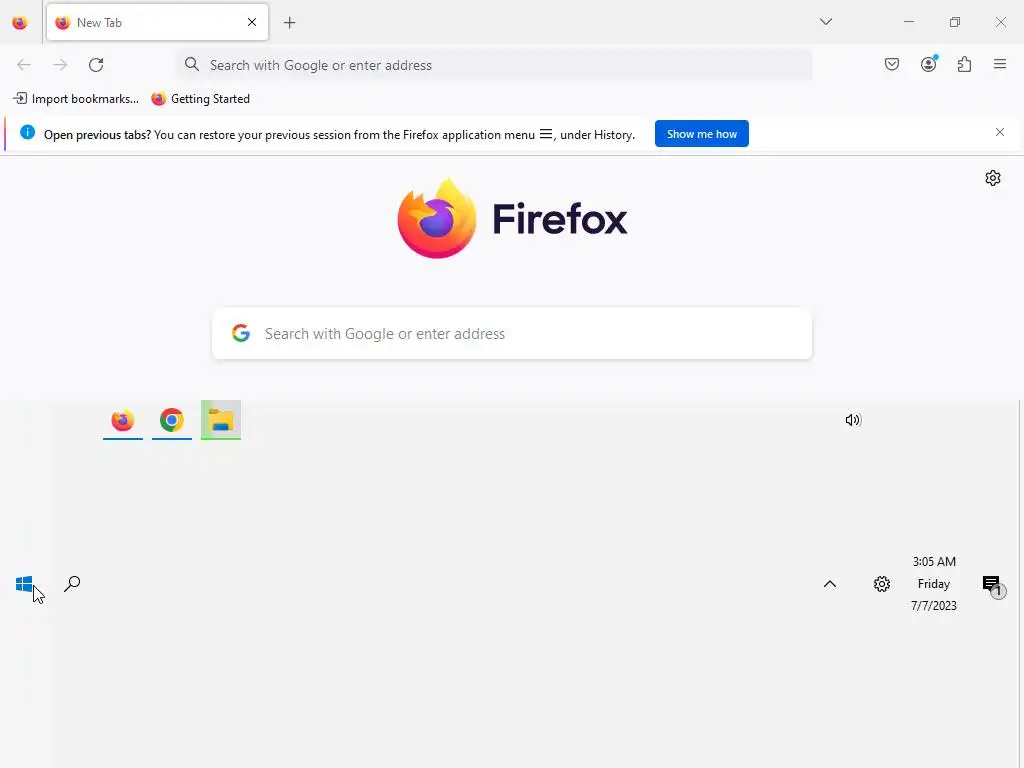Open the Firefox application hamburger menu
1024x768 pixels.
pos(999,64)
